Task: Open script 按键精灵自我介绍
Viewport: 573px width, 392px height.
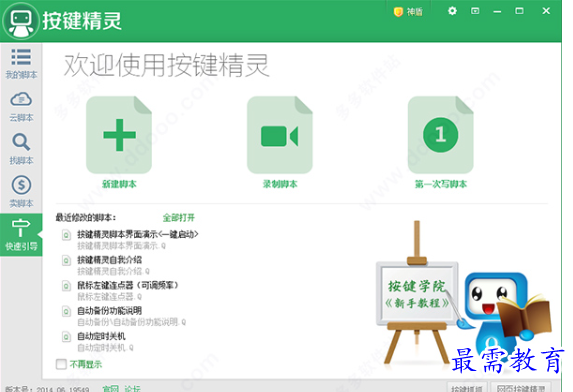Action: click(x=109, y=260)
